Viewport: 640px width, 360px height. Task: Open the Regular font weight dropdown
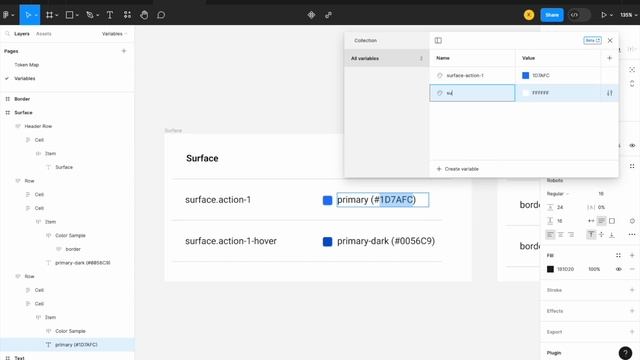[558, 194]
